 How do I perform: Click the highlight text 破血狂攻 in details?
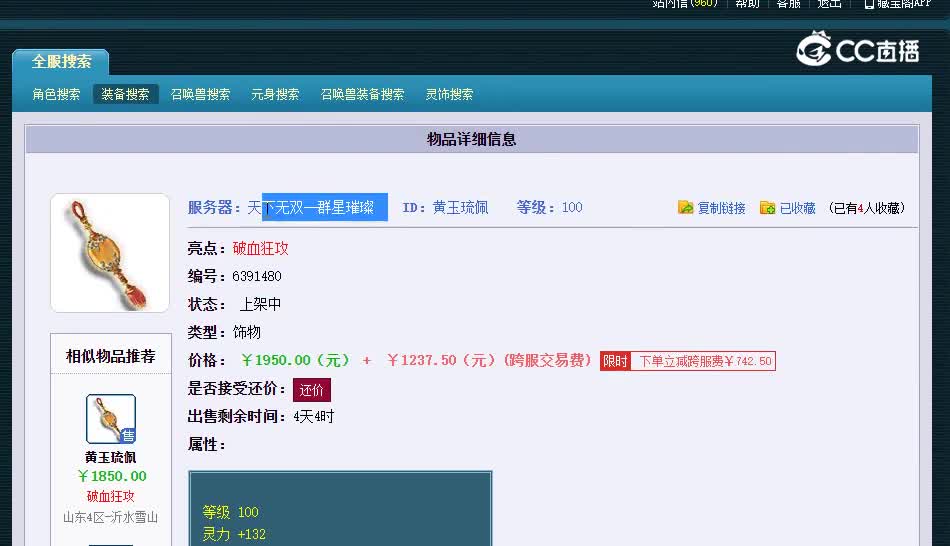coord(261,248)
